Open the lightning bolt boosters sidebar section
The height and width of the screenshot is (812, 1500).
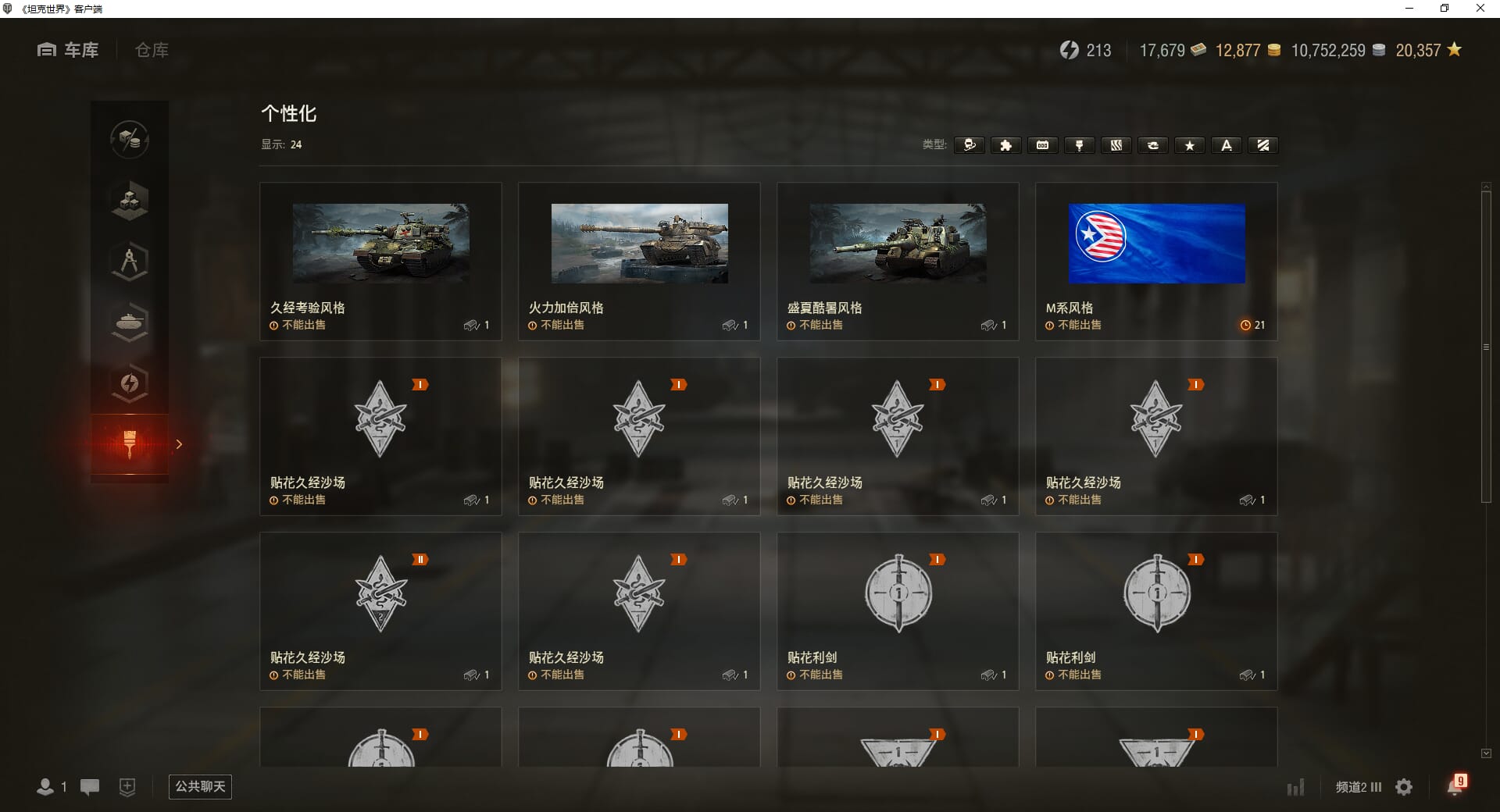(130, 383)
